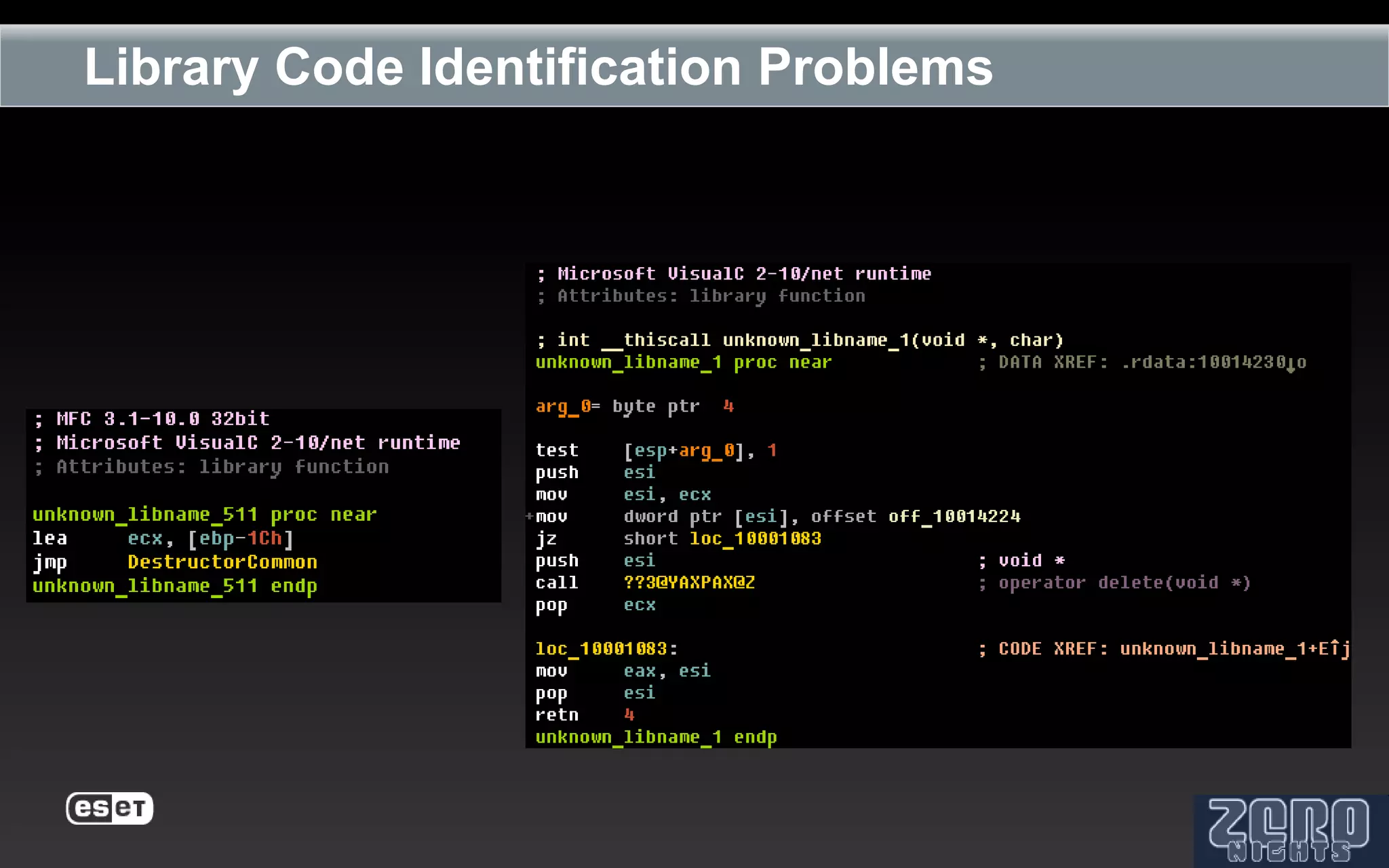The image size is (1389, 868).
Task: Click 'arg_0= byte ptr 4' declaration
Action: 635,406
